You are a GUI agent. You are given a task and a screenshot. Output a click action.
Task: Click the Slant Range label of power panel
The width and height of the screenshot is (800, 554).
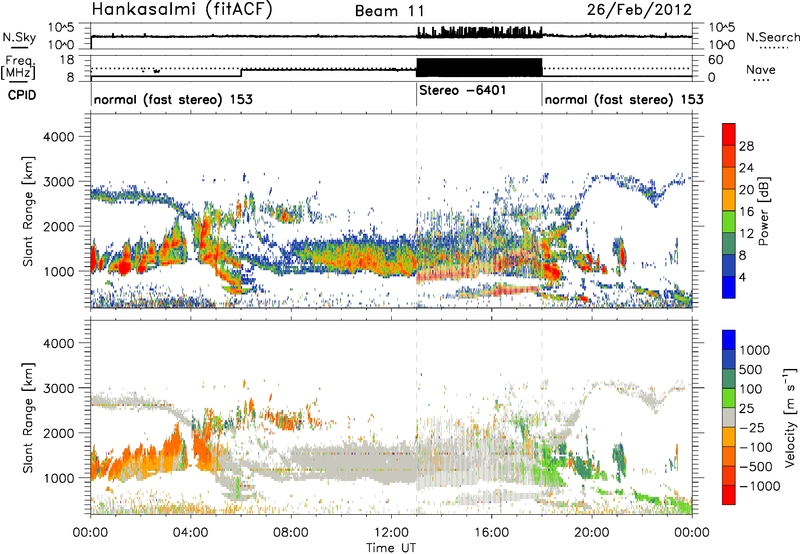click(x=28, y=211)
